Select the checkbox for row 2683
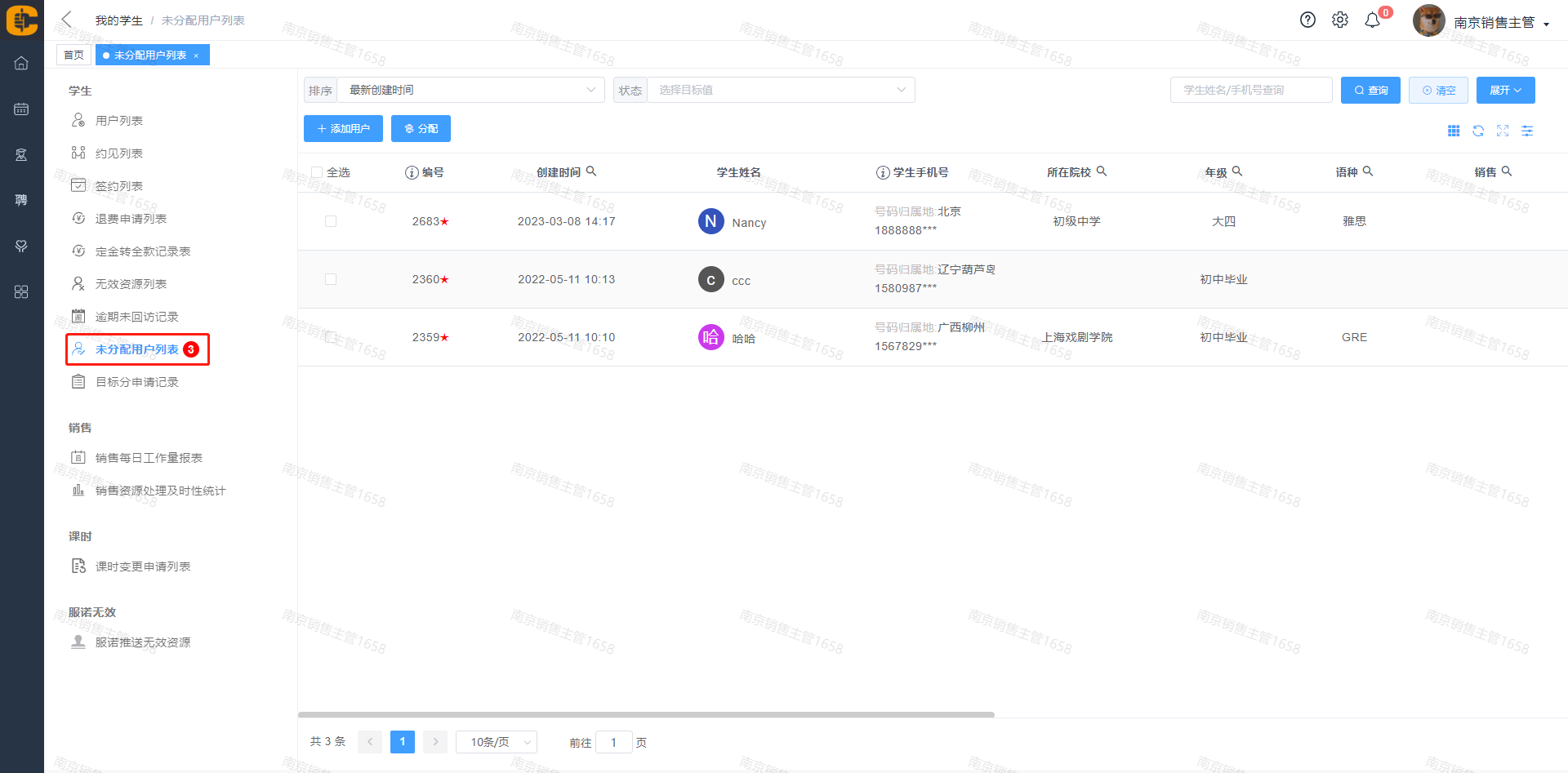The image size is (1568, 773). coord(331,221)
